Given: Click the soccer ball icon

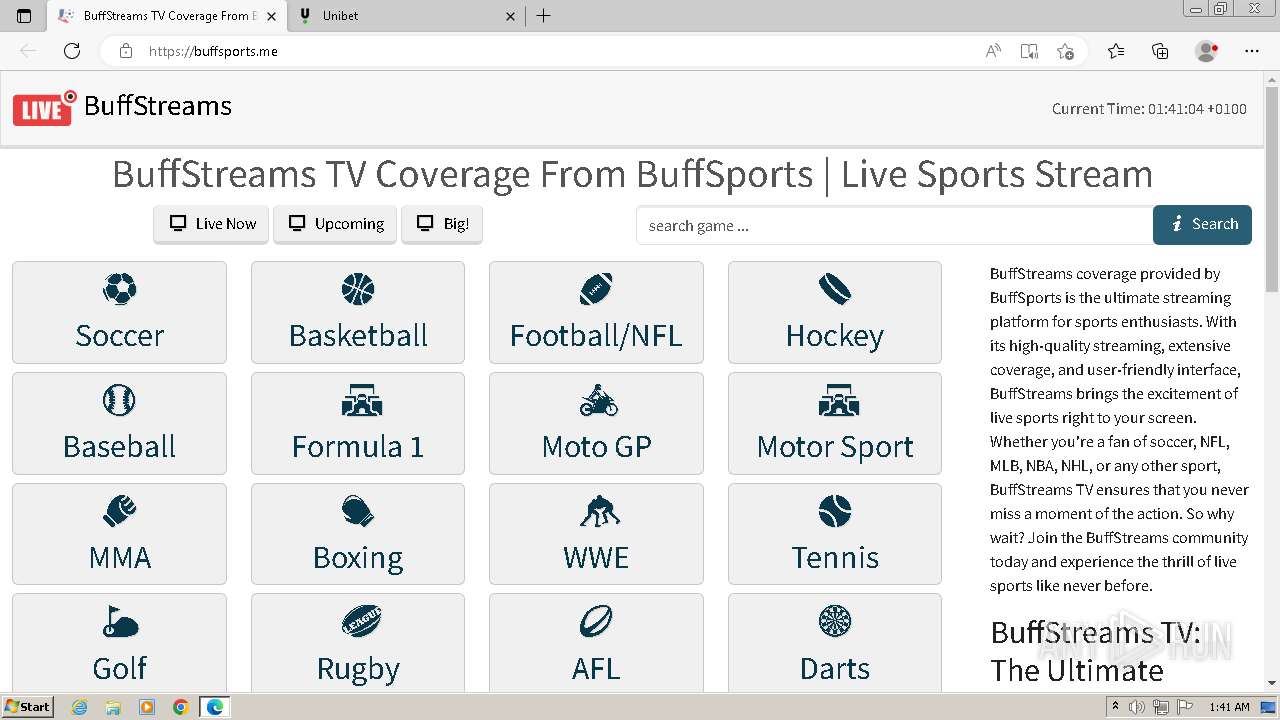Looking at the screenshot, I should click(x=119, y=290).
